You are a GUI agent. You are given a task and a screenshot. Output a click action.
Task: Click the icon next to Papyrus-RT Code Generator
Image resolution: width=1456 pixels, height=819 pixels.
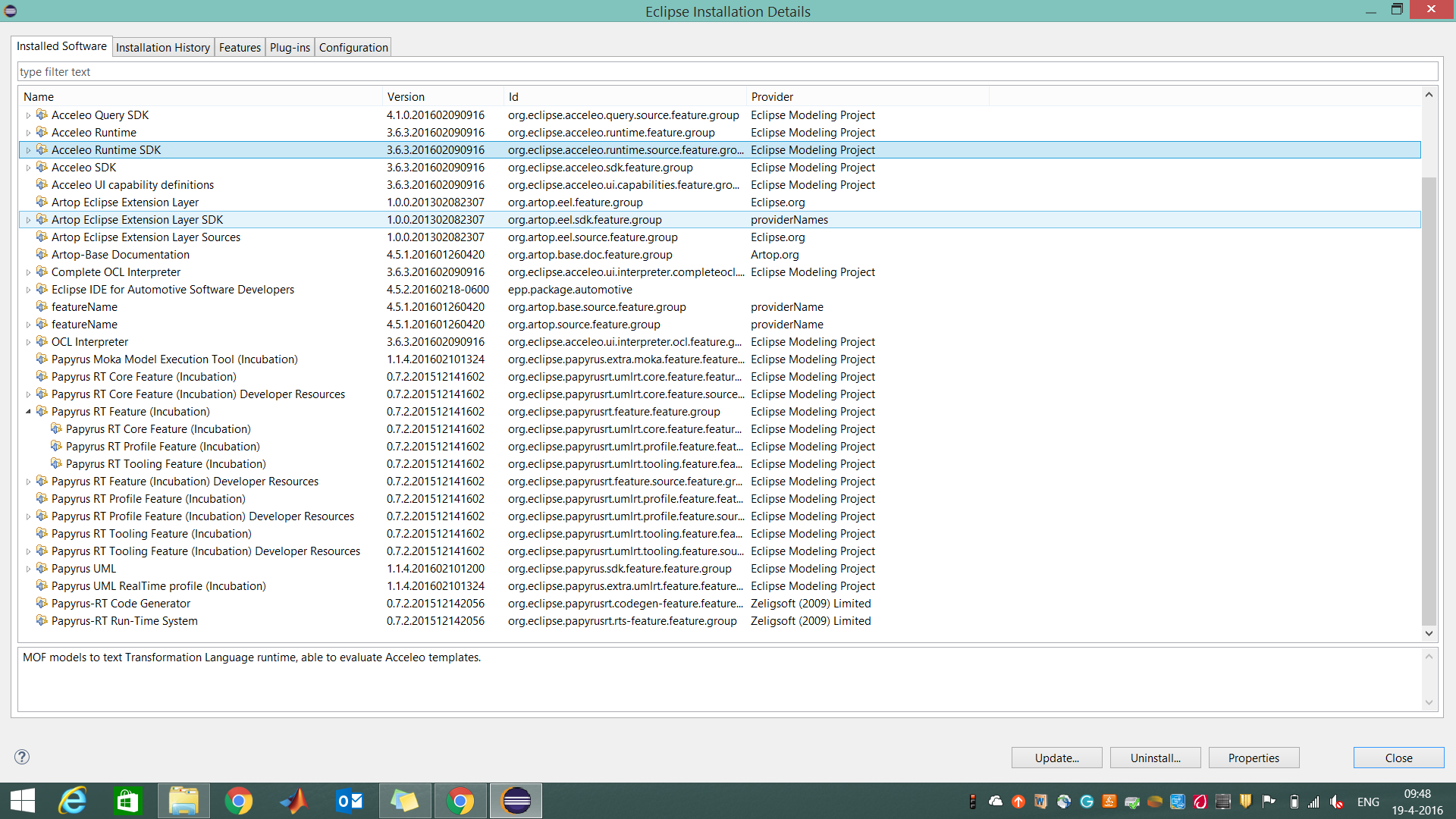point(42,603)
